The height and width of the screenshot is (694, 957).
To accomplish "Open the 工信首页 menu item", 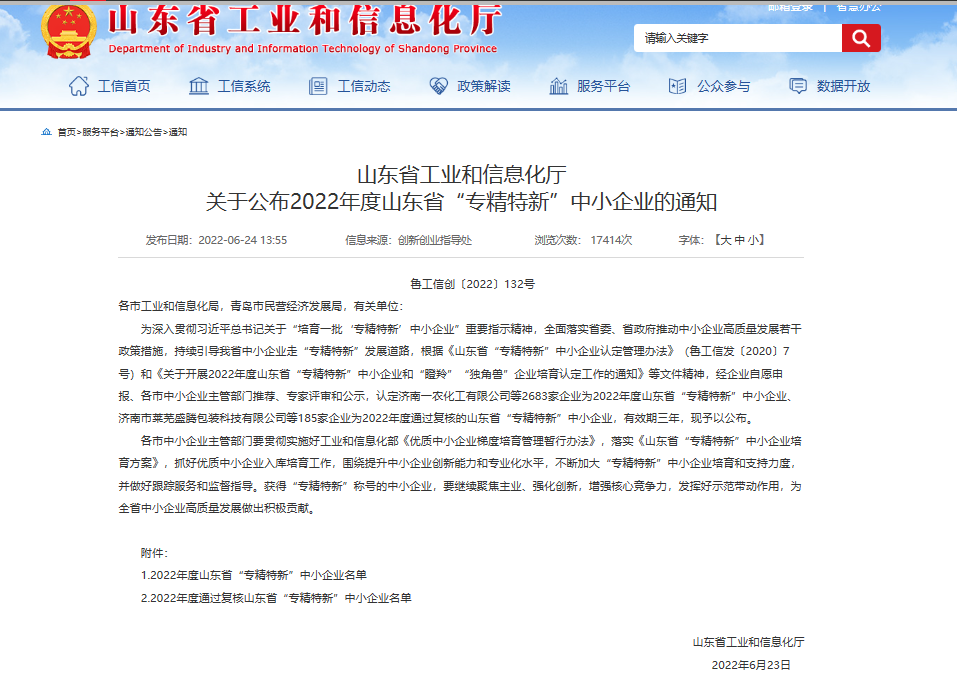I will point(124,86).
